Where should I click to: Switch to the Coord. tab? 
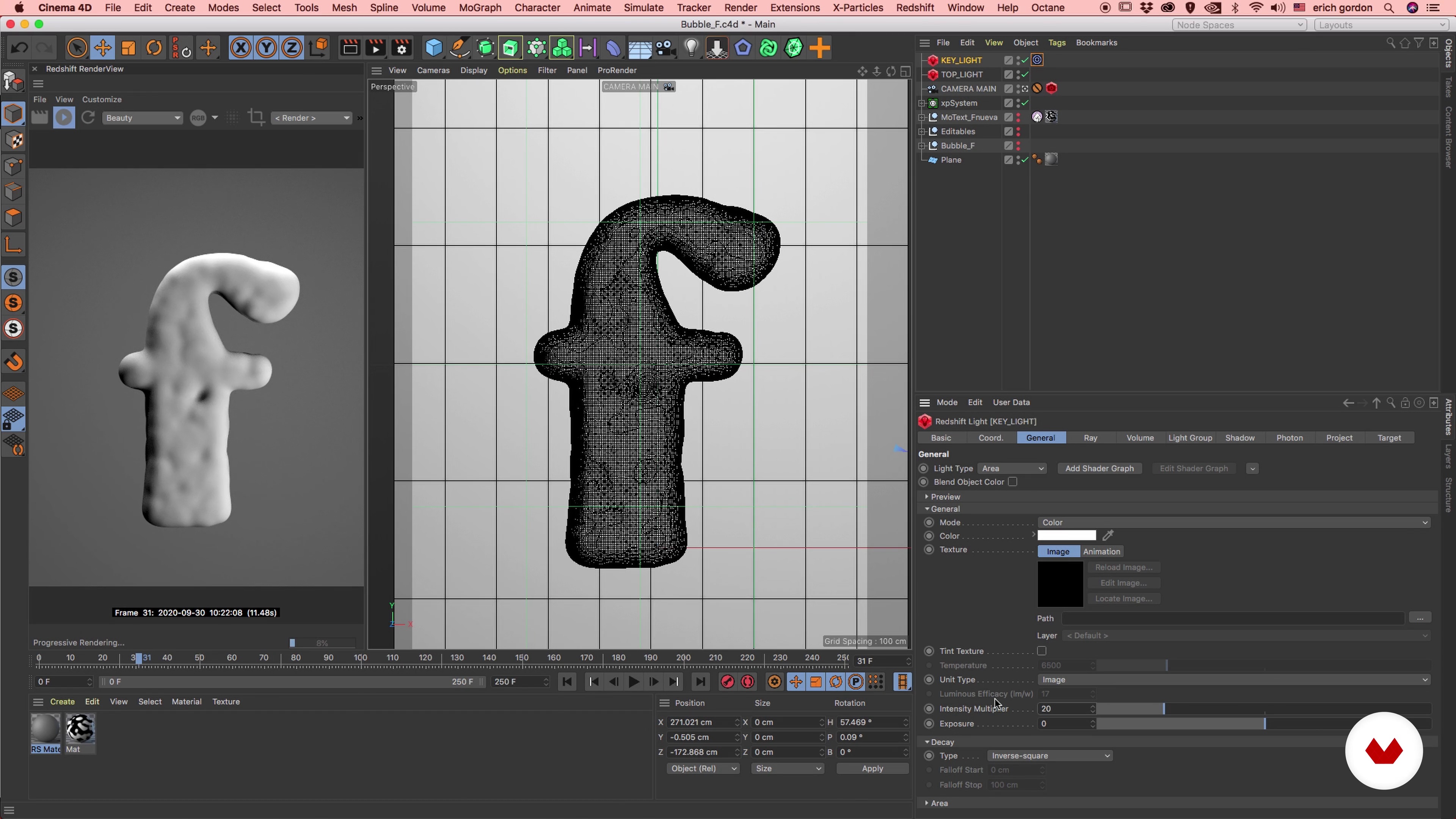click(x=990, y=438)
